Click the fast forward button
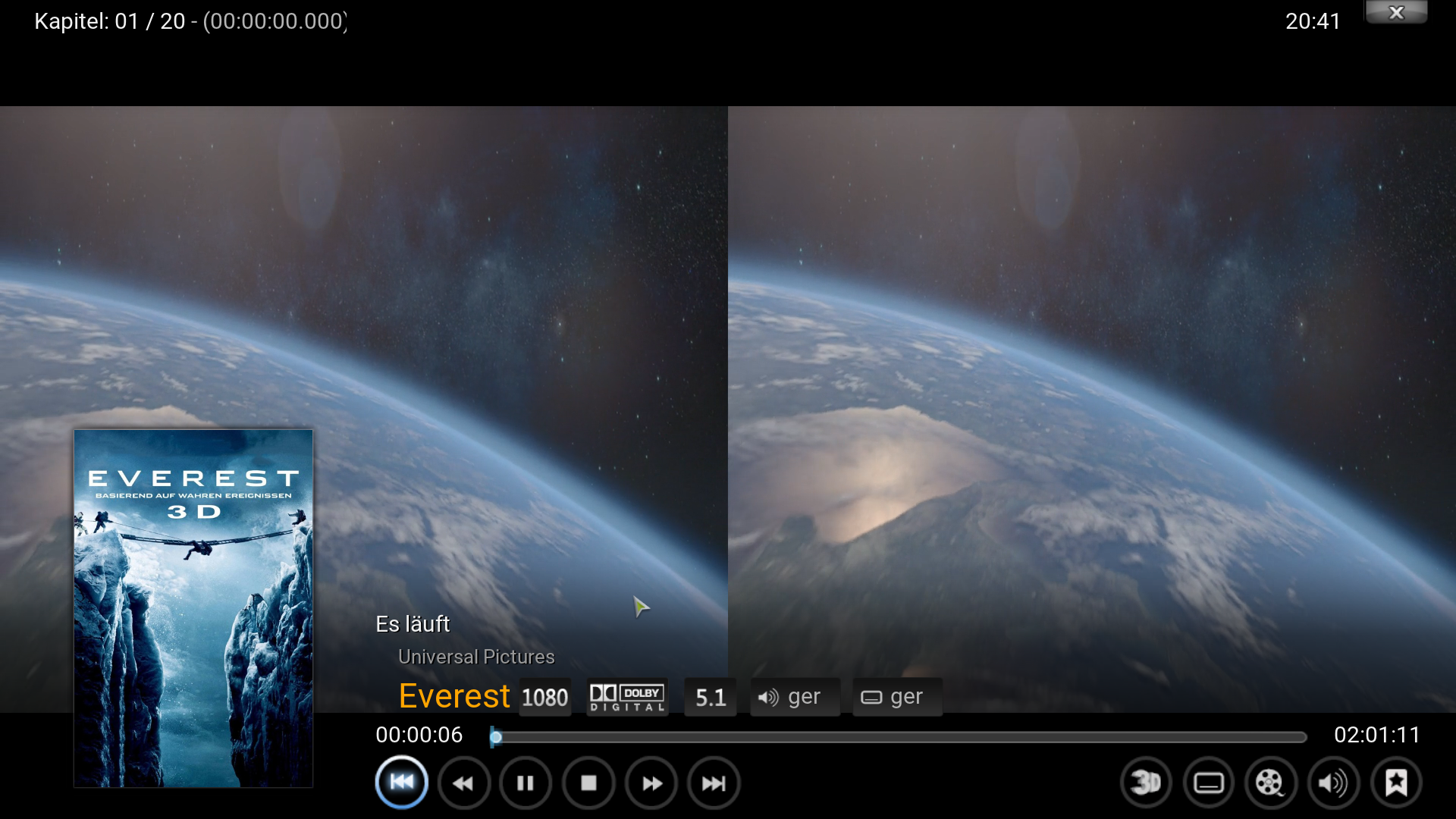The height and width of the screenshot is (819, 1456). pos(651,783)
